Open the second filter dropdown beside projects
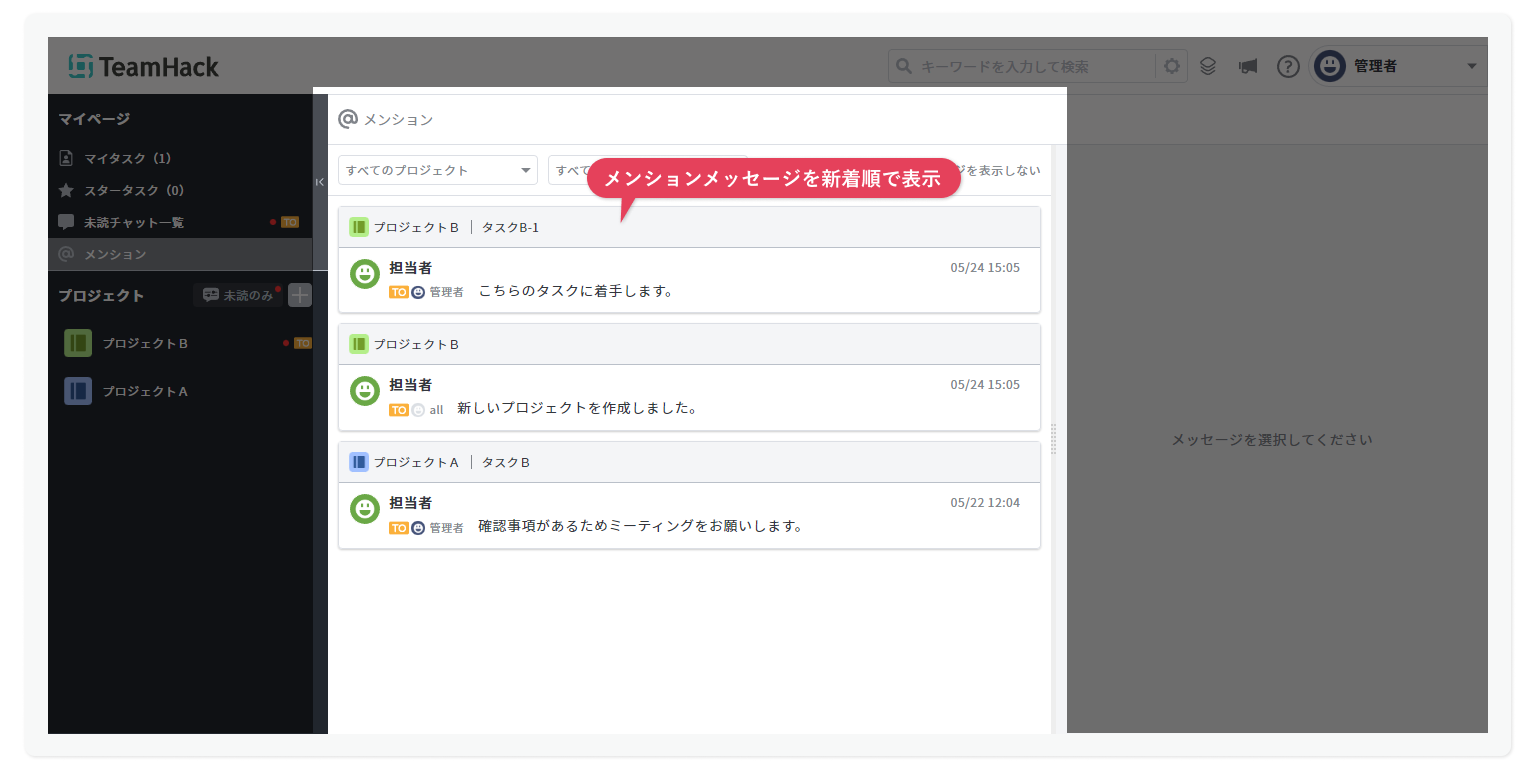Image resolution: width=1536 pixels, height=771 pixels. tap(566, 170)
